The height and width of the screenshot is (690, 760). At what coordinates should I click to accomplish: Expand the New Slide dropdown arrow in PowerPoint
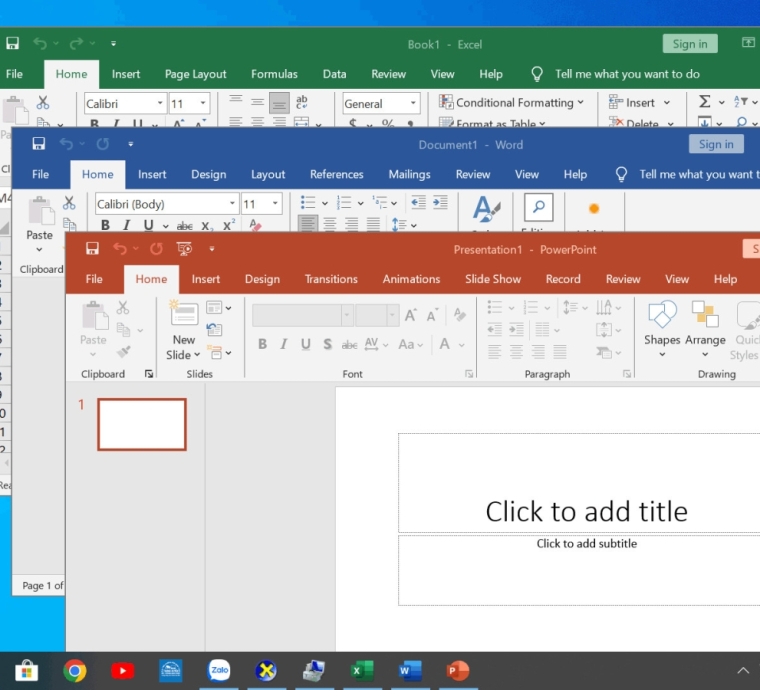click(197, 355)
